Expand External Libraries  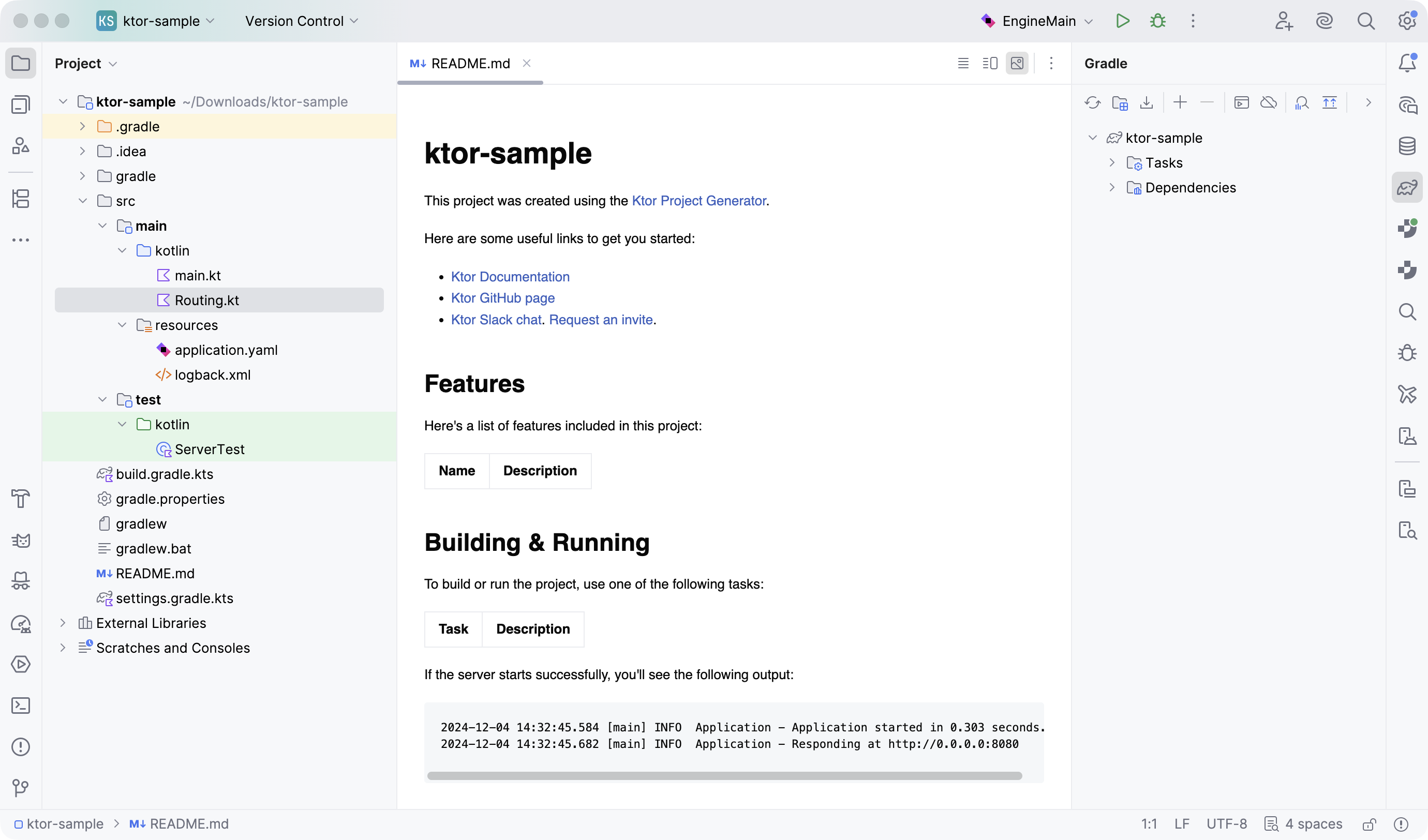[63, 623]
